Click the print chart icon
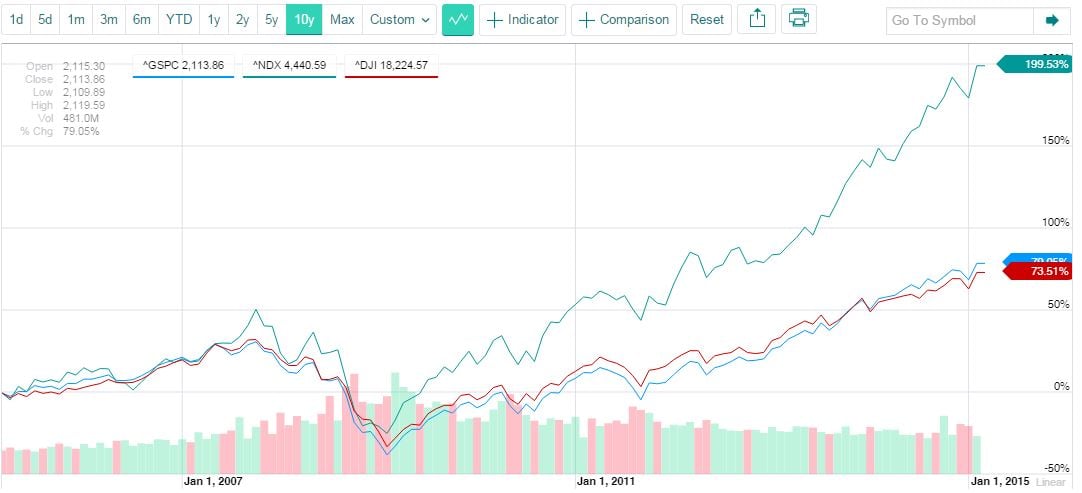The image size is (1082, 493). [x=797, y=20]
